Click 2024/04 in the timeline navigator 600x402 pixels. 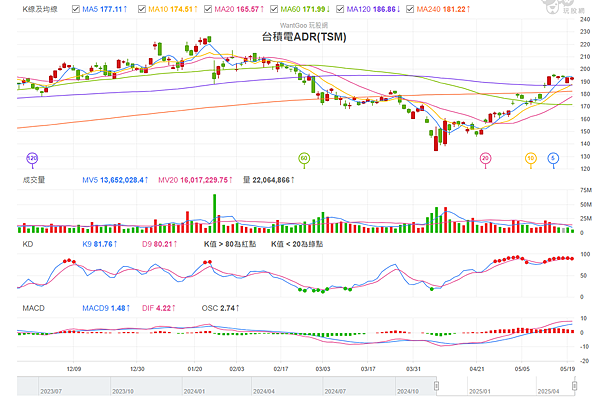coord(264,391)
